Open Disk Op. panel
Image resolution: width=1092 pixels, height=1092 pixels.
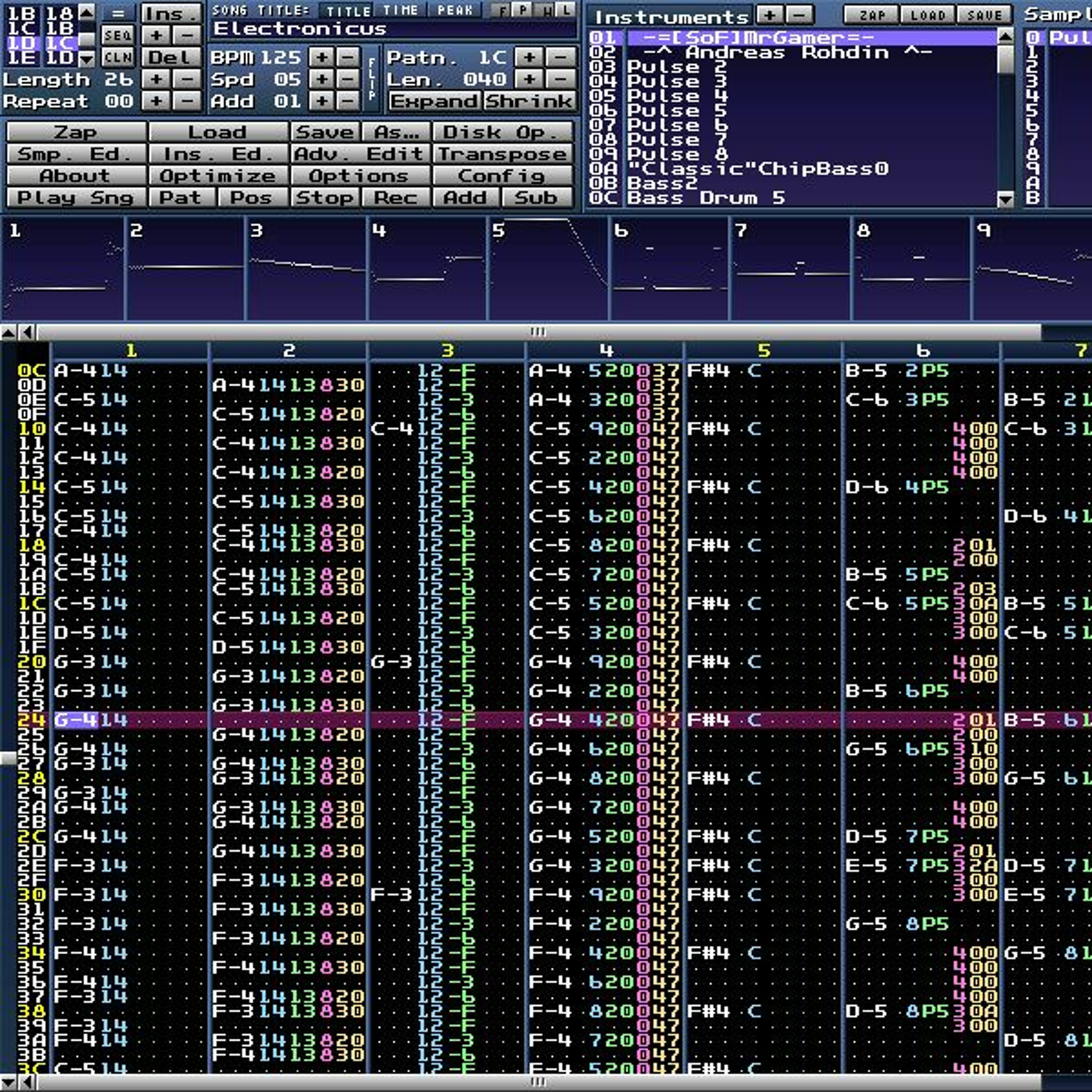[x=502, y=132]
